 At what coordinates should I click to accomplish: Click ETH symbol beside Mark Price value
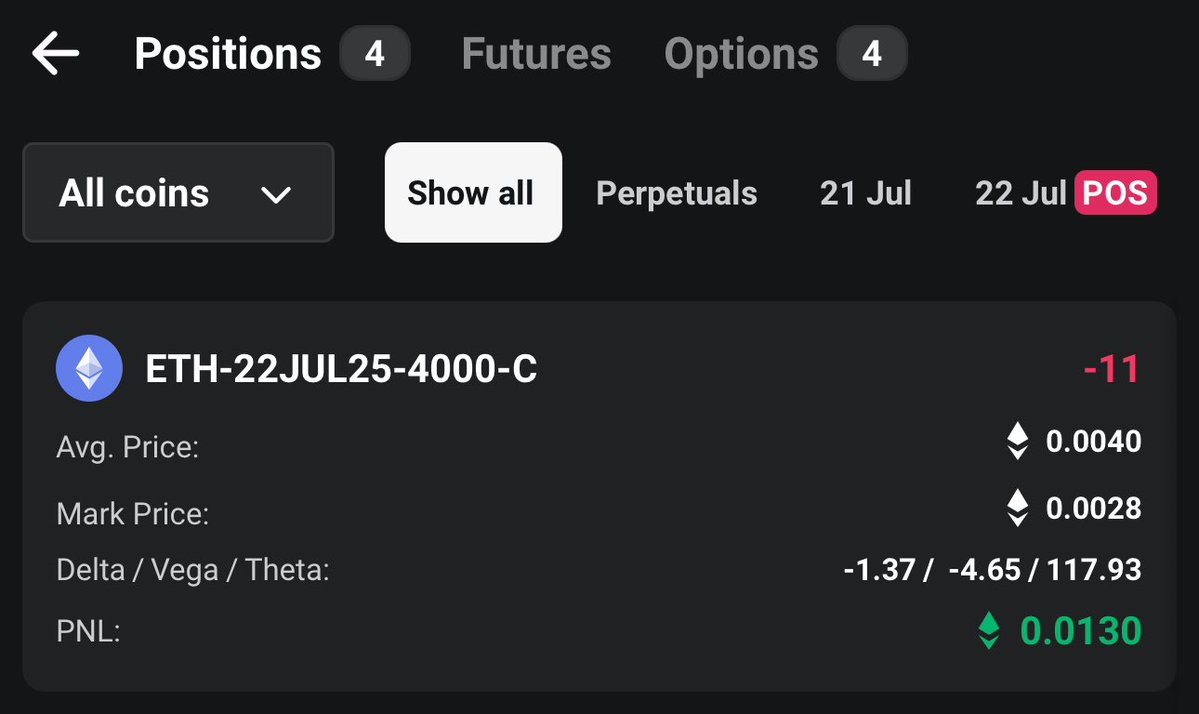(1017, 508)
